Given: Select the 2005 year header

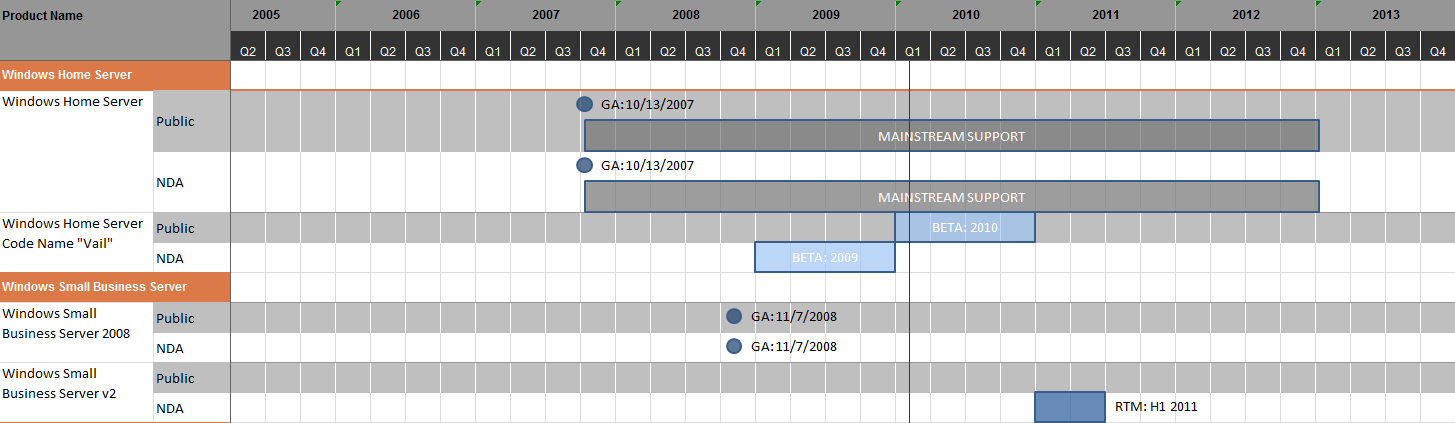Looking at the screenshot, I should (266, 15).
